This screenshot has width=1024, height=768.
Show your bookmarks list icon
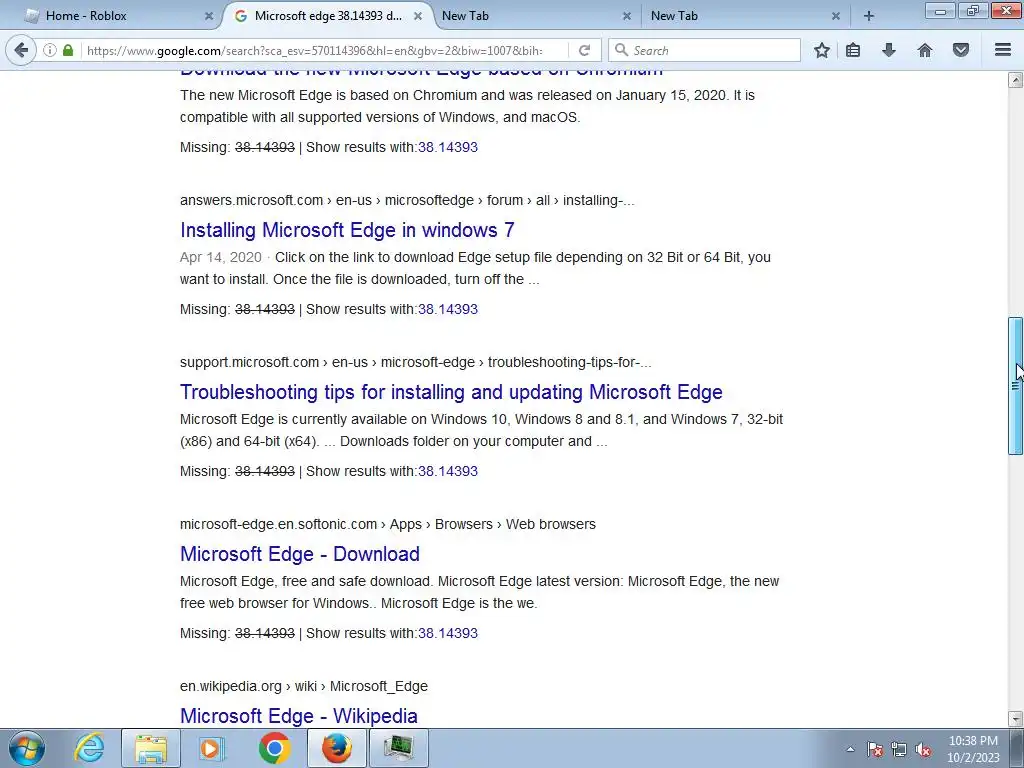(853, 50)
